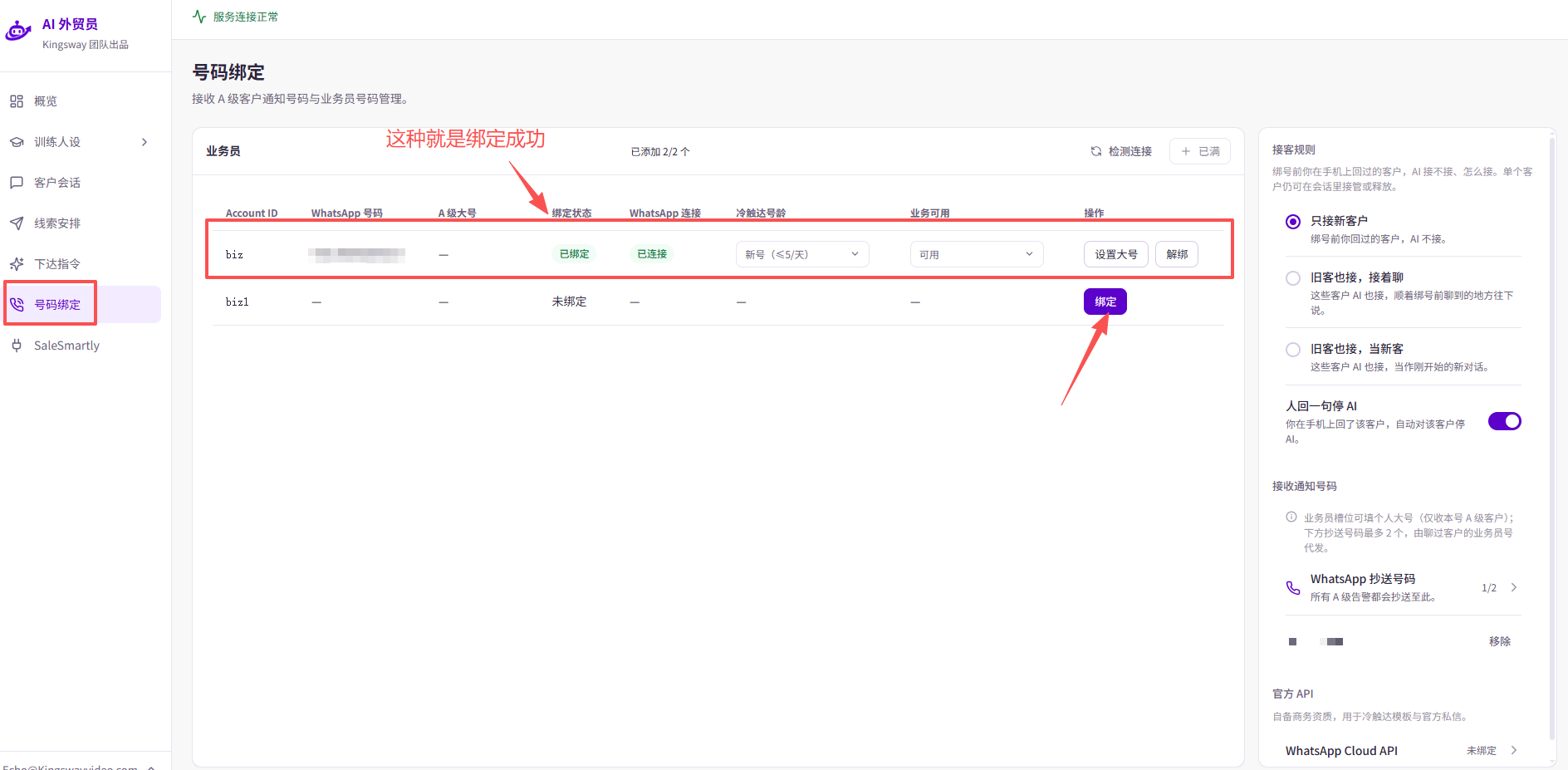This screenshot has height=770, width=1568.
Task: Open the 新号（≤5/天）dropdown for biz
Action: tap(802, 254)
